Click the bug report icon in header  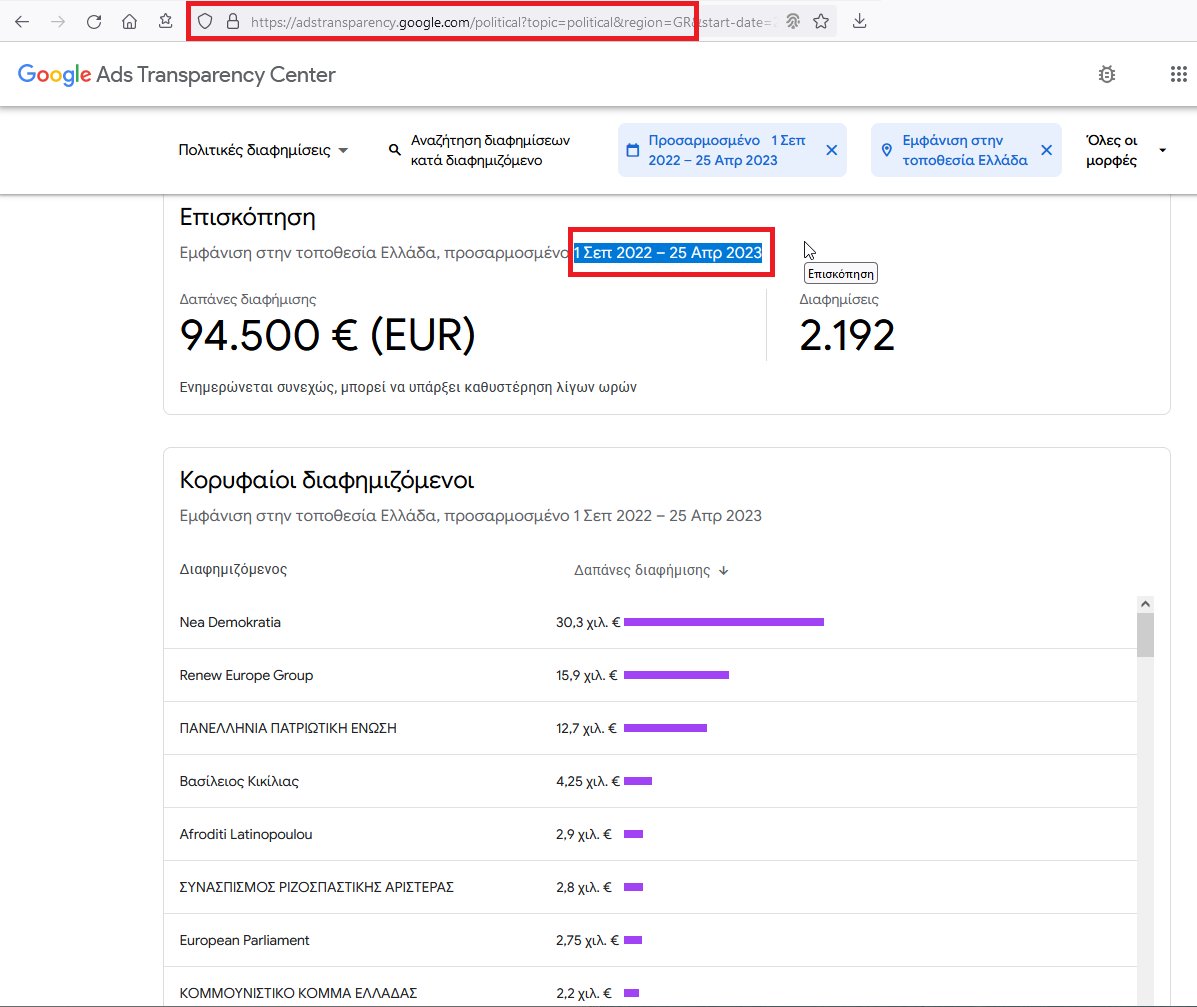[1107, 74]
